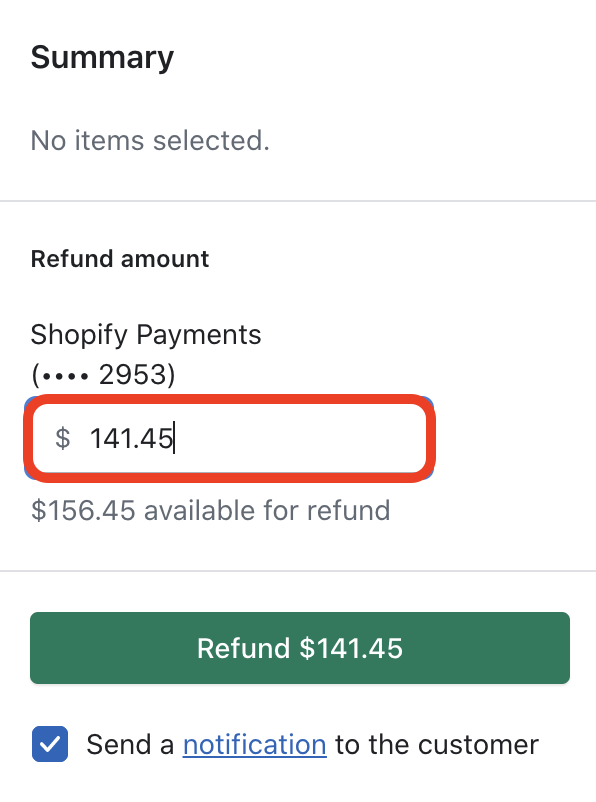Click the divider above the Refund button
Image resolution: width=596 pixels, height=802 pixels.
pyautogui.click(x=298, y=570)
